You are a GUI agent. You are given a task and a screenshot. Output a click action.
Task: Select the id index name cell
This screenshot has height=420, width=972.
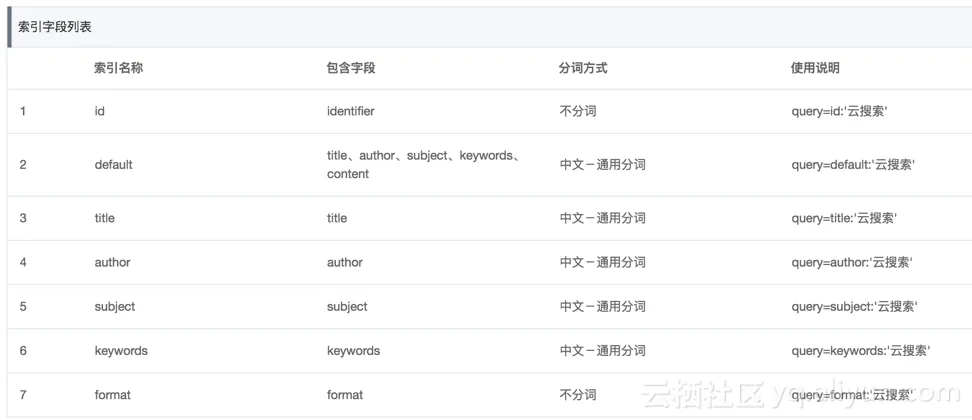99,112
